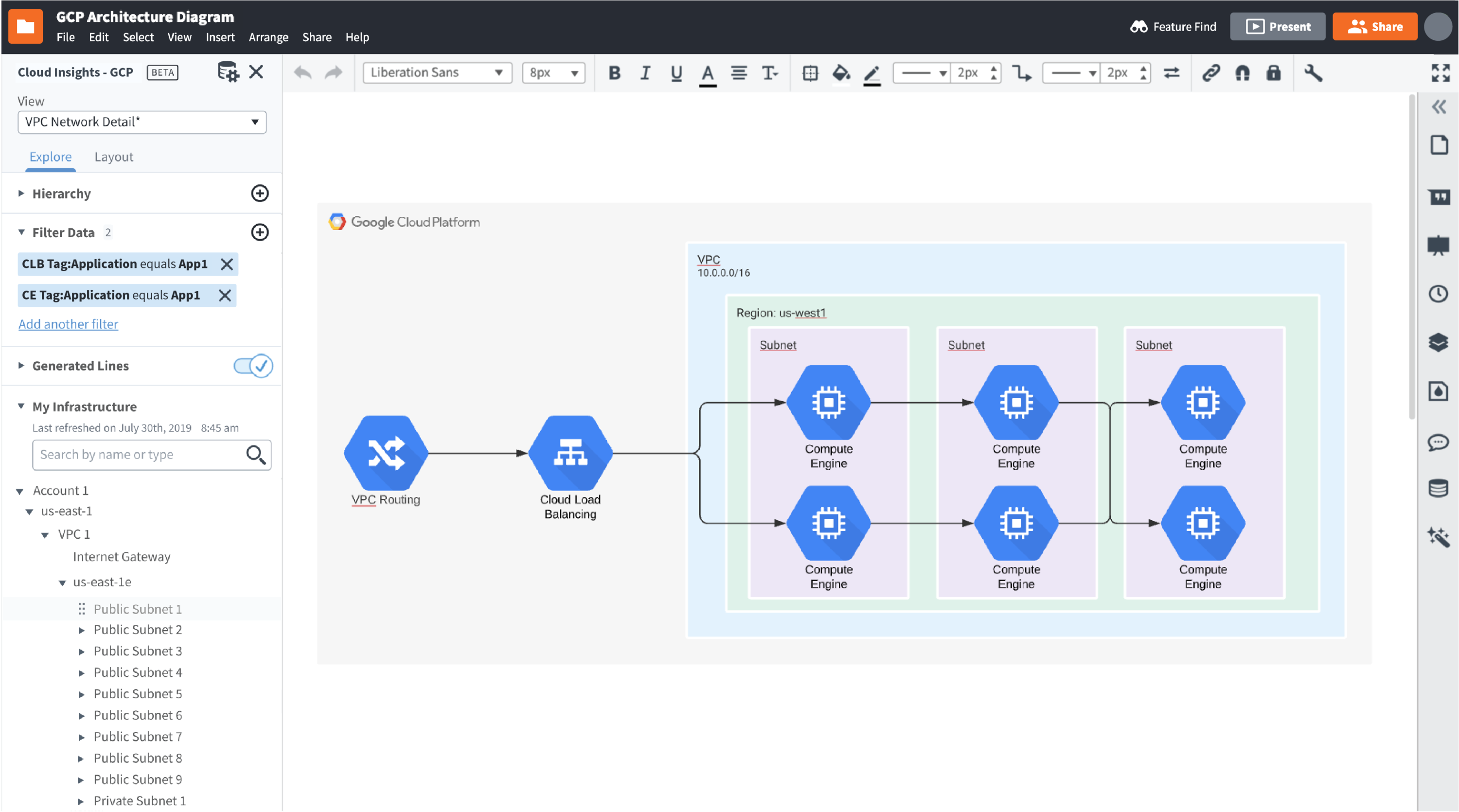Click the italic formatting button in toolbar
Image resolution: width=1459 pixels, height=812 pixels.
pyautogui.click(x=643, y=72)
